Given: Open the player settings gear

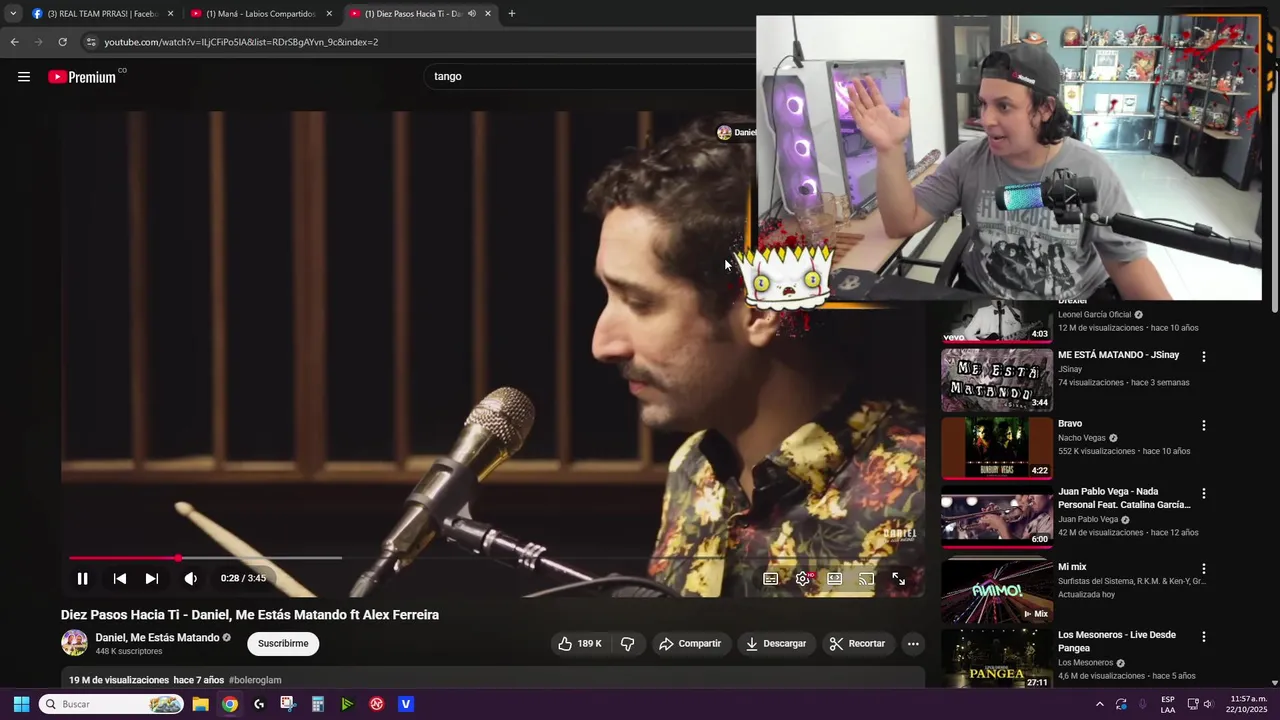Looking at the screenshot, I should [803, 578].
